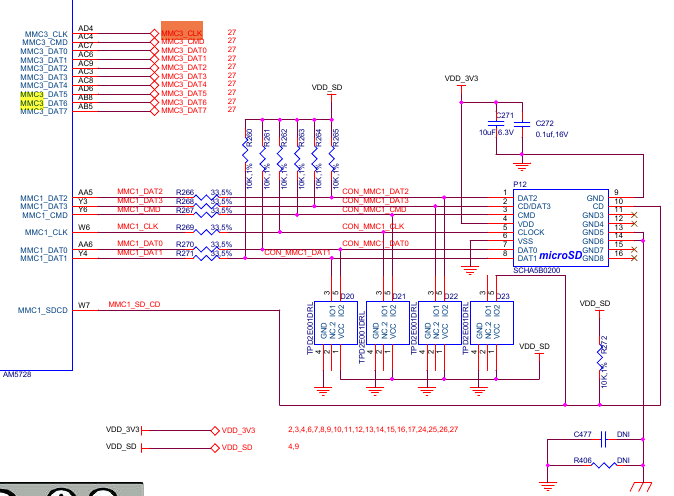674x496 pixels.
Task: Click the ground symbol below C272
Action: (x=522, y=166)
